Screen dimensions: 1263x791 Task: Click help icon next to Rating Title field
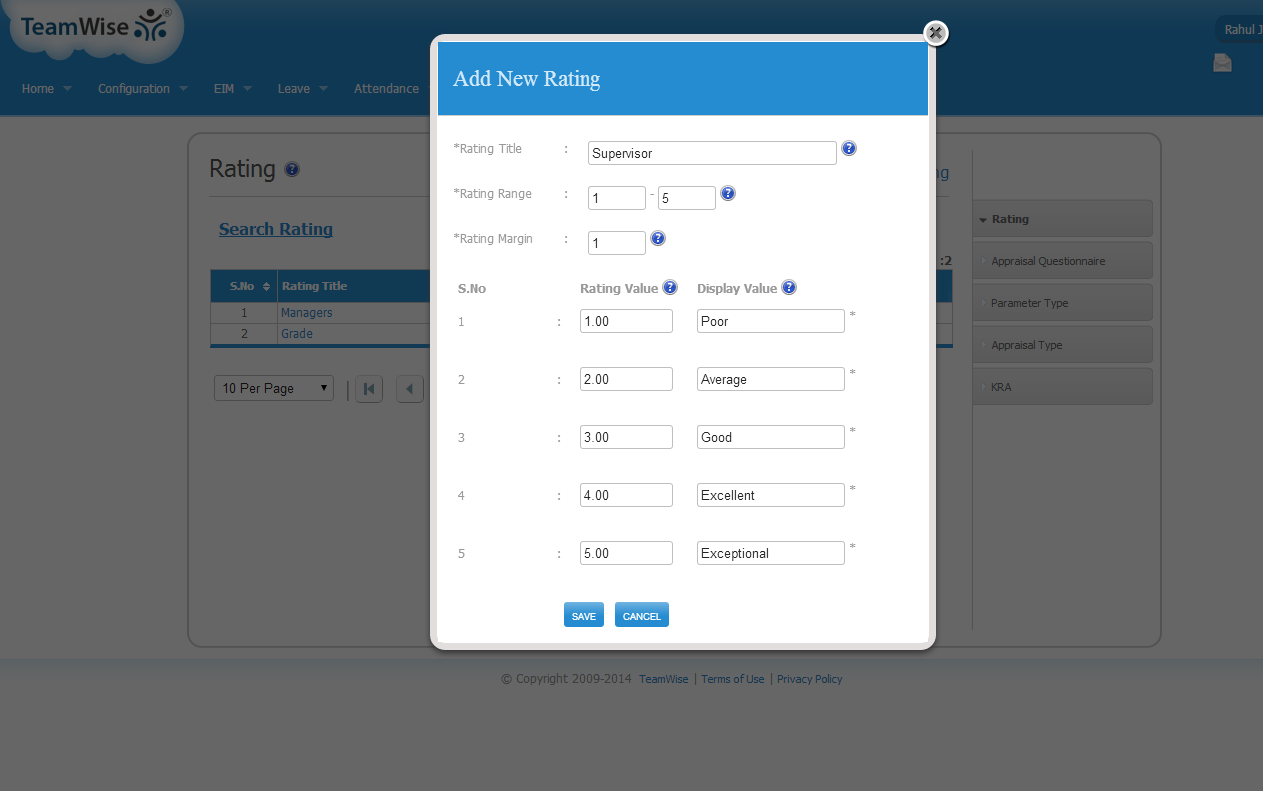[x=849, y=149]
